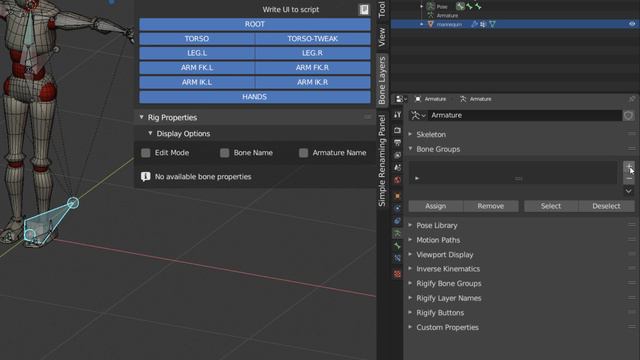Open the Render properties tab icon
This screenshot has height=360, width=640.
tap(397, 130)
